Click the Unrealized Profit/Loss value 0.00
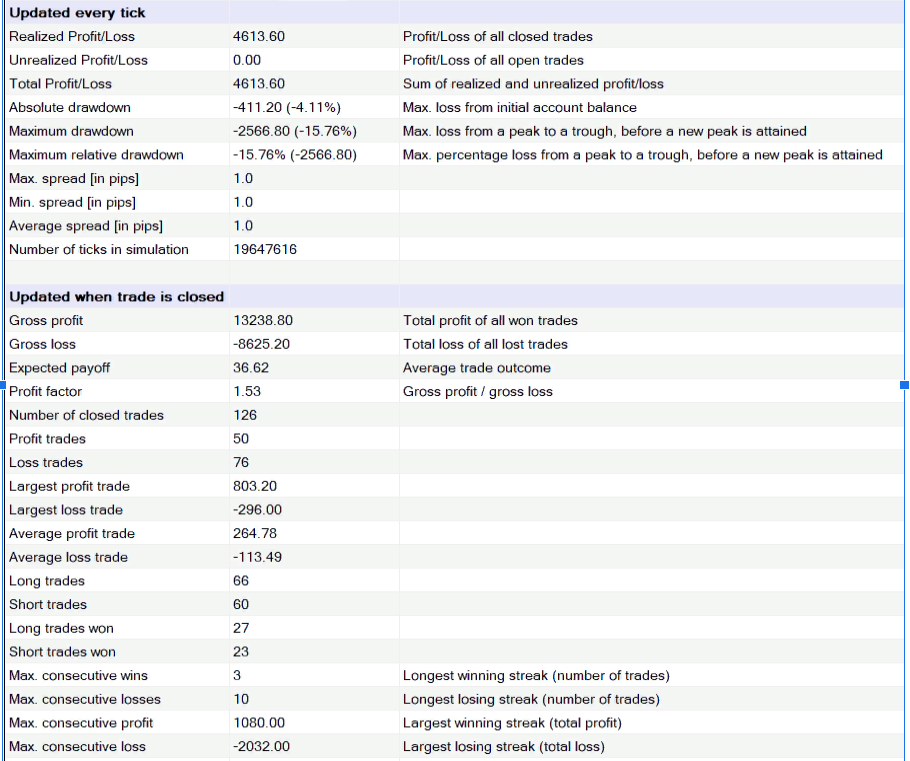Image resolution: width=910 pixels, height=761 pixels. [246, 60]
